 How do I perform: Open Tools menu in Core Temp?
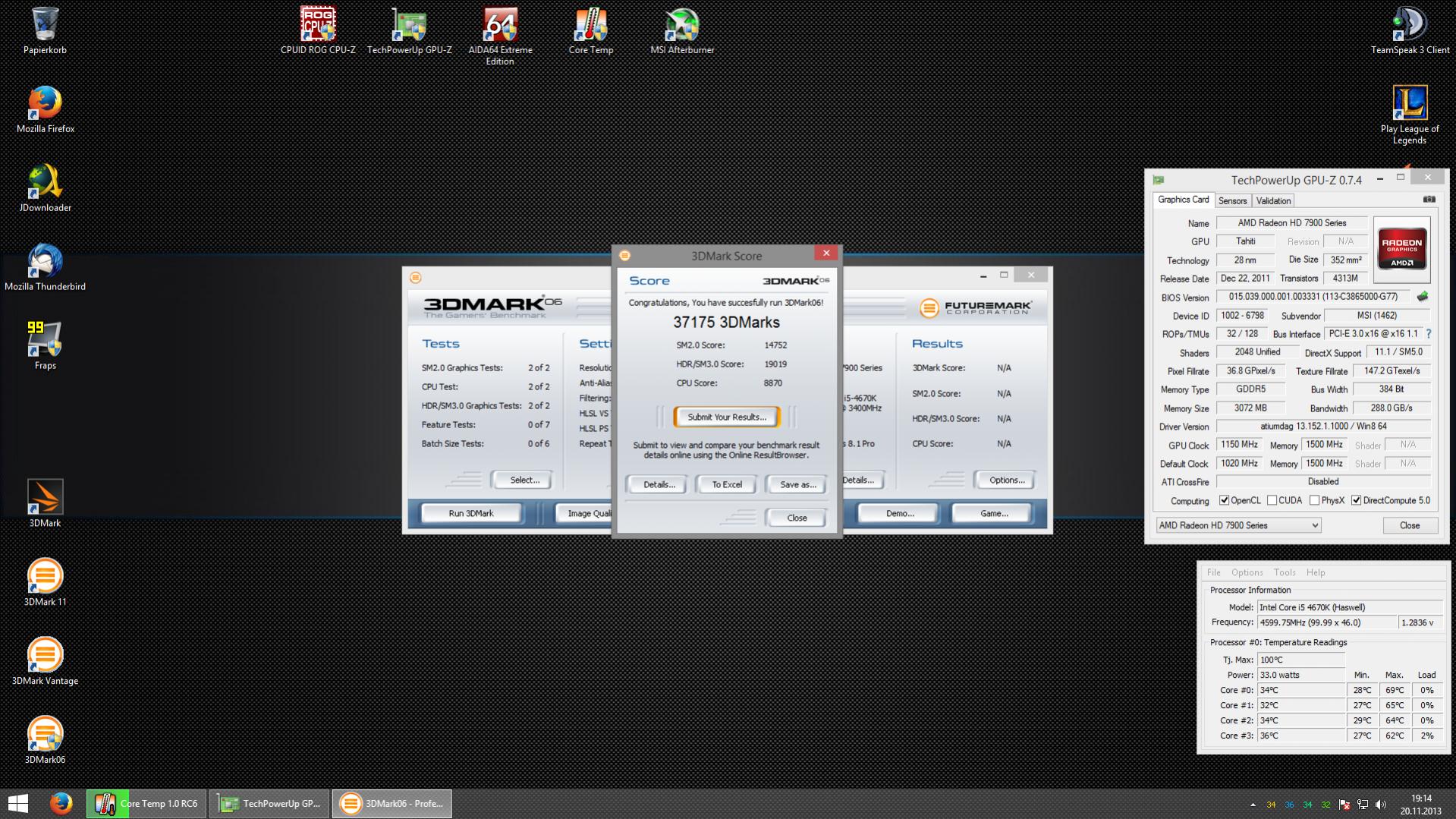point(1285,572)
